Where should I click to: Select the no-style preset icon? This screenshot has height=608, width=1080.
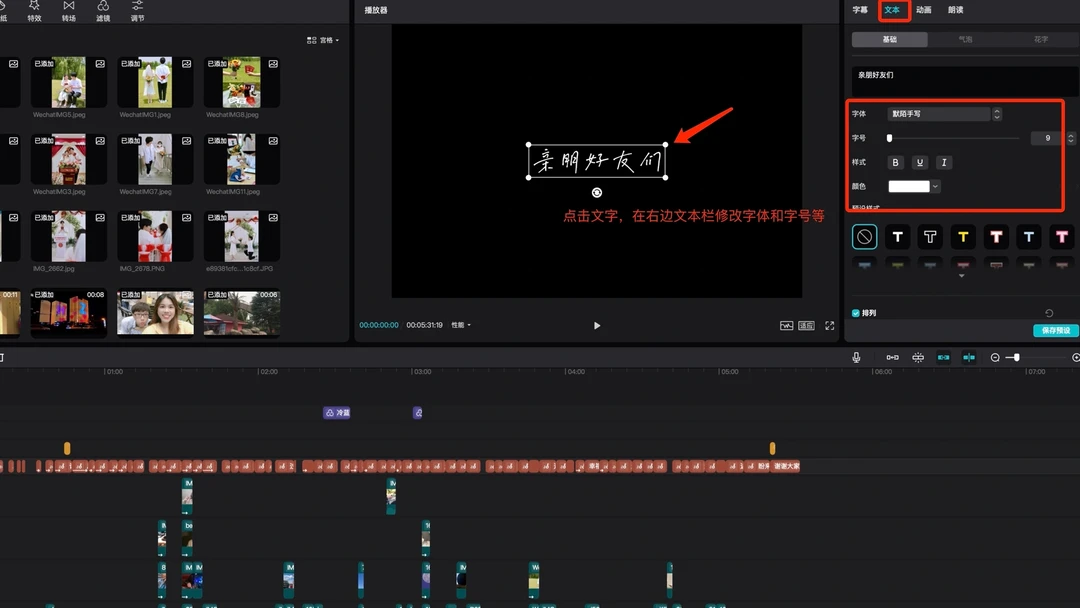pyautogui.click(x=864, y=237)
